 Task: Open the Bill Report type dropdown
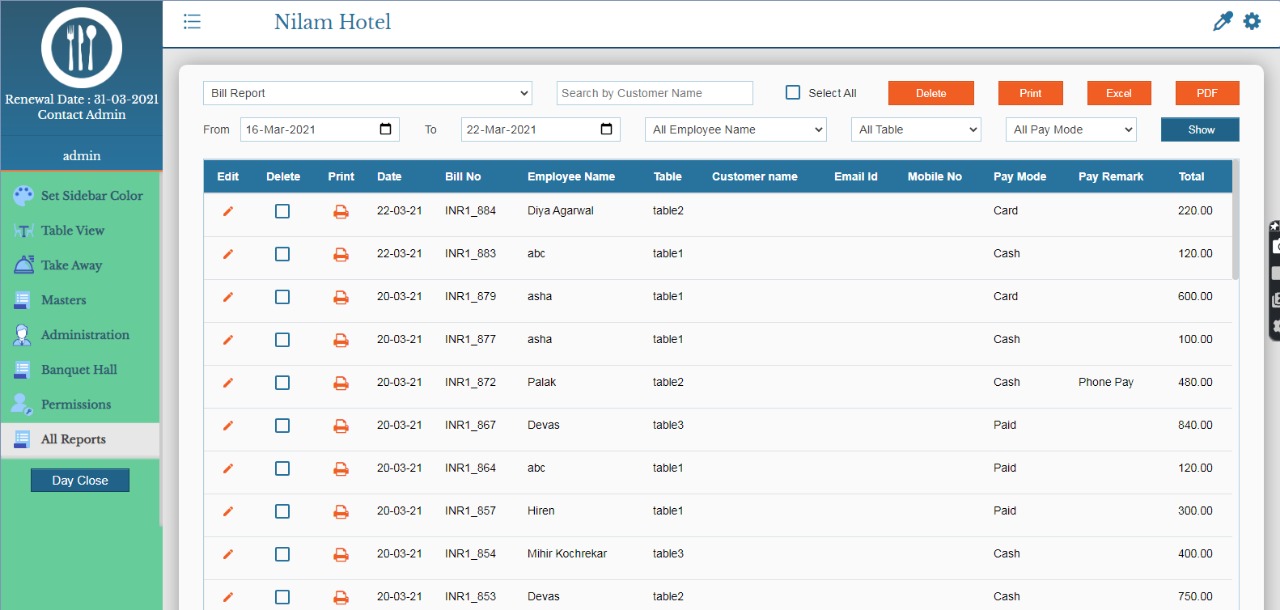(368, 93)
